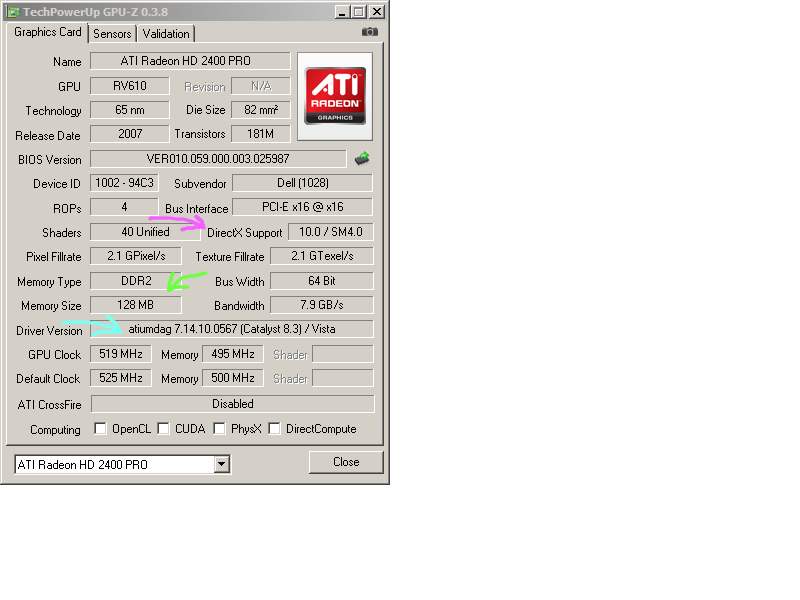The width and height of the screenshot is (800, 600).
Task: Open the graphics card selector dropdown
Action: pyautogui.click(x=222, y=464)
